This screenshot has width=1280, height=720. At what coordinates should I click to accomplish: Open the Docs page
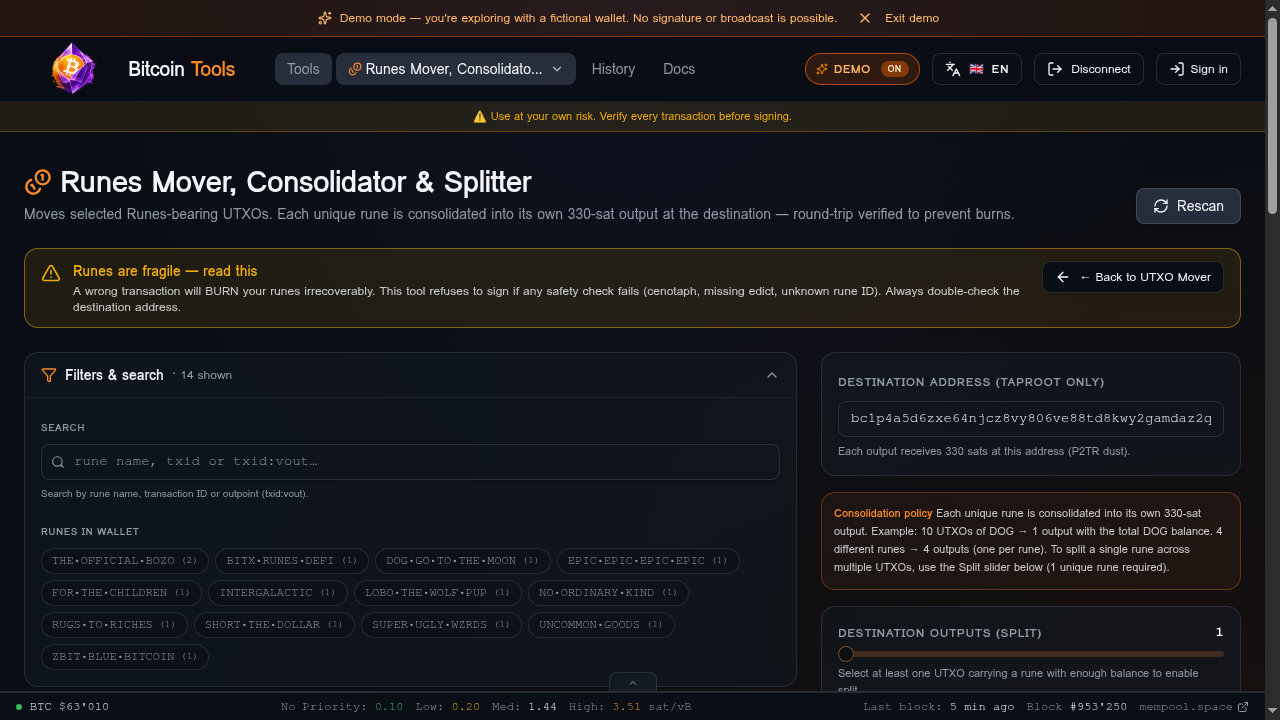click(x=679, y=69)
